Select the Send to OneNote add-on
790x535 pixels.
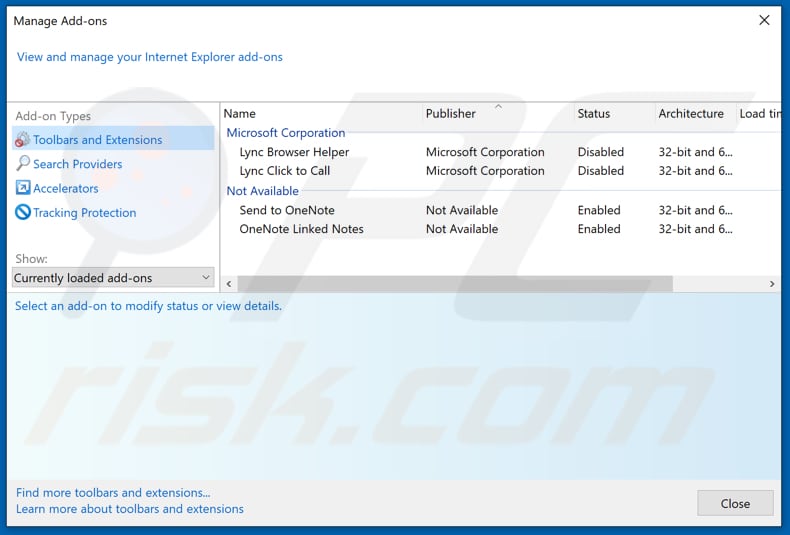point(287,210)
